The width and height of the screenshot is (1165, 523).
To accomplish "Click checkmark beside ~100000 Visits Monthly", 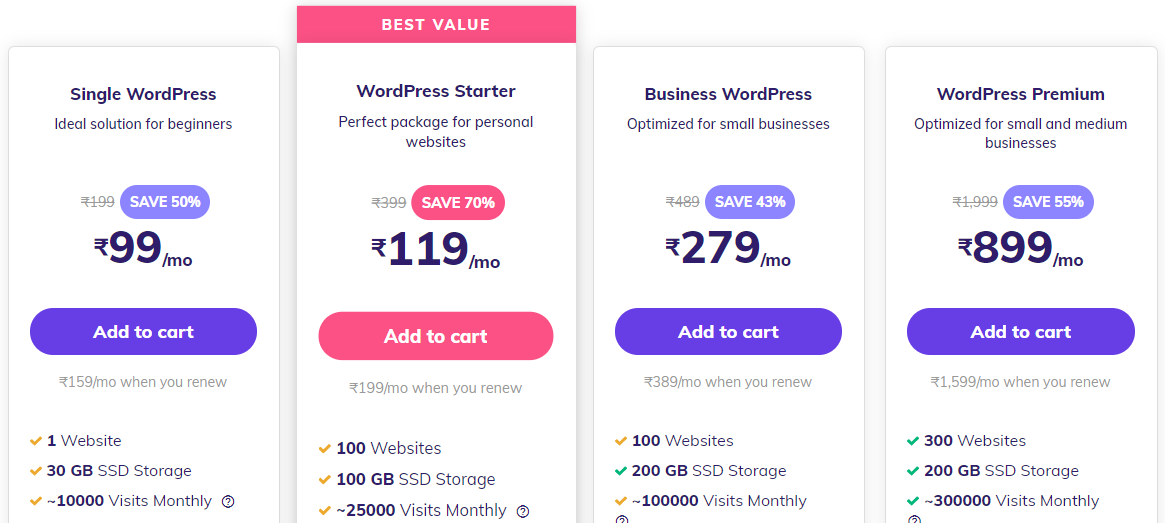I will click(621, 501).
